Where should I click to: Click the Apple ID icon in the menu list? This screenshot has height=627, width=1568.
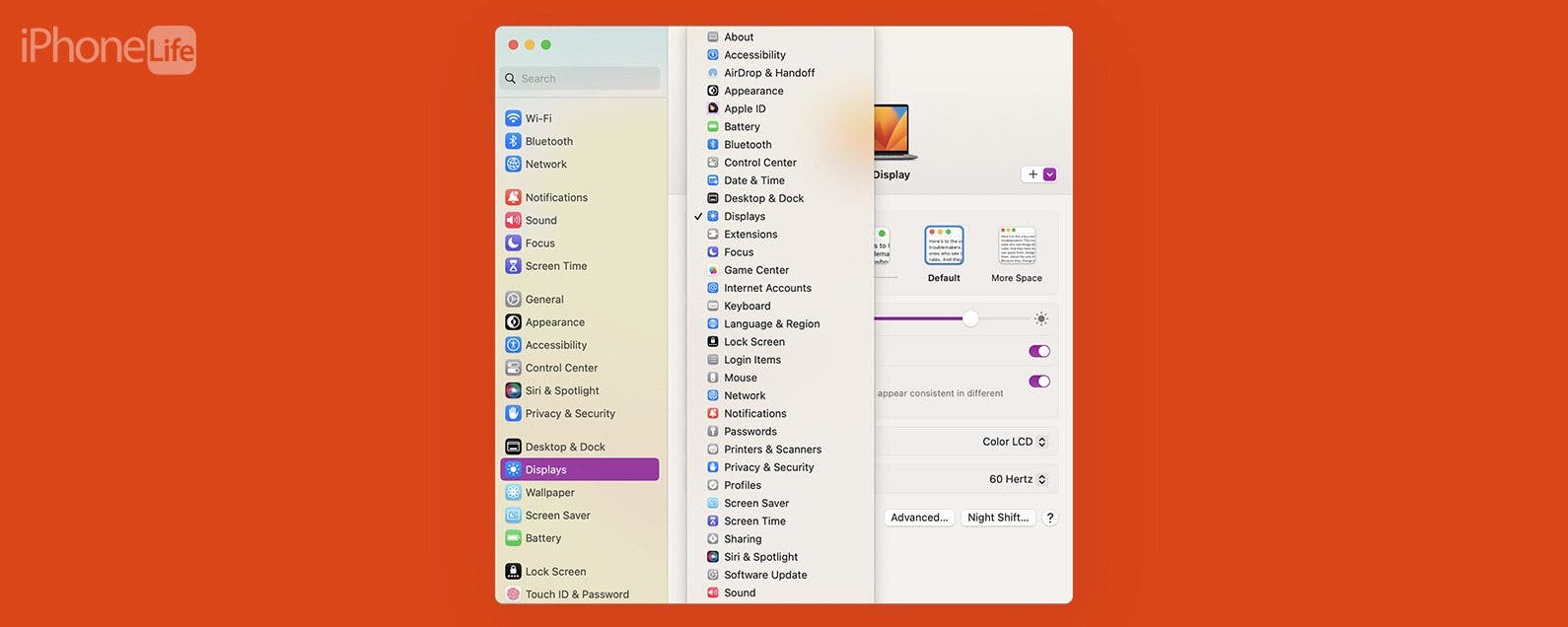(x=713, y=108)
